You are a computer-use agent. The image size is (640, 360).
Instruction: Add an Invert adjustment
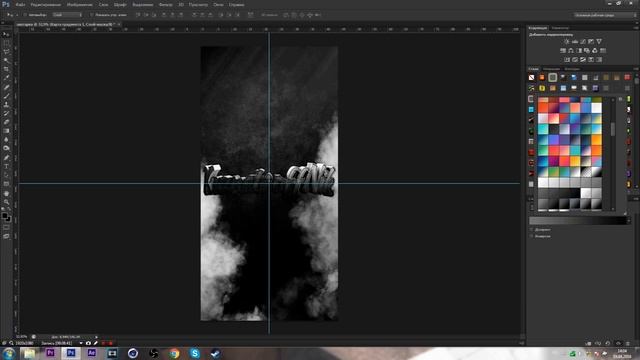coord(567,60)
